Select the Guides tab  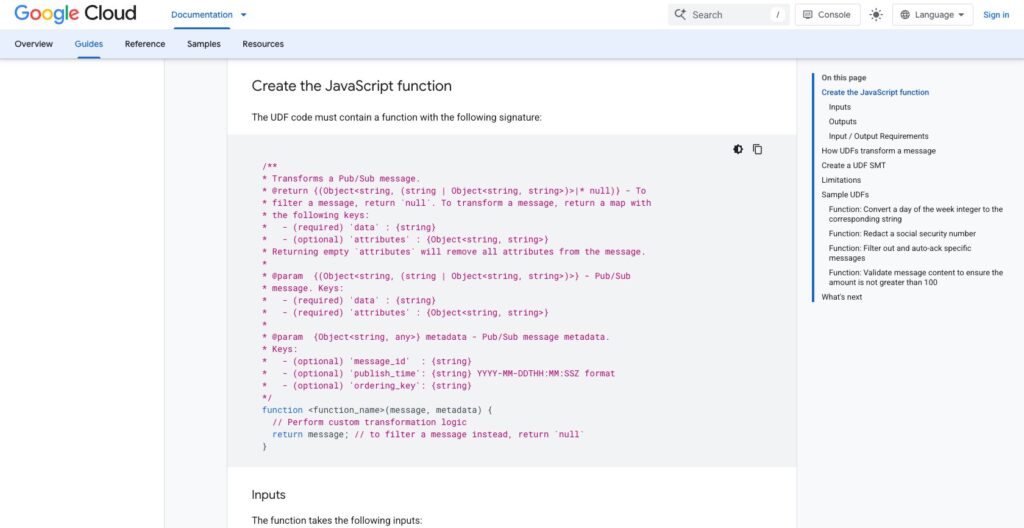click(x=89, y=44)
